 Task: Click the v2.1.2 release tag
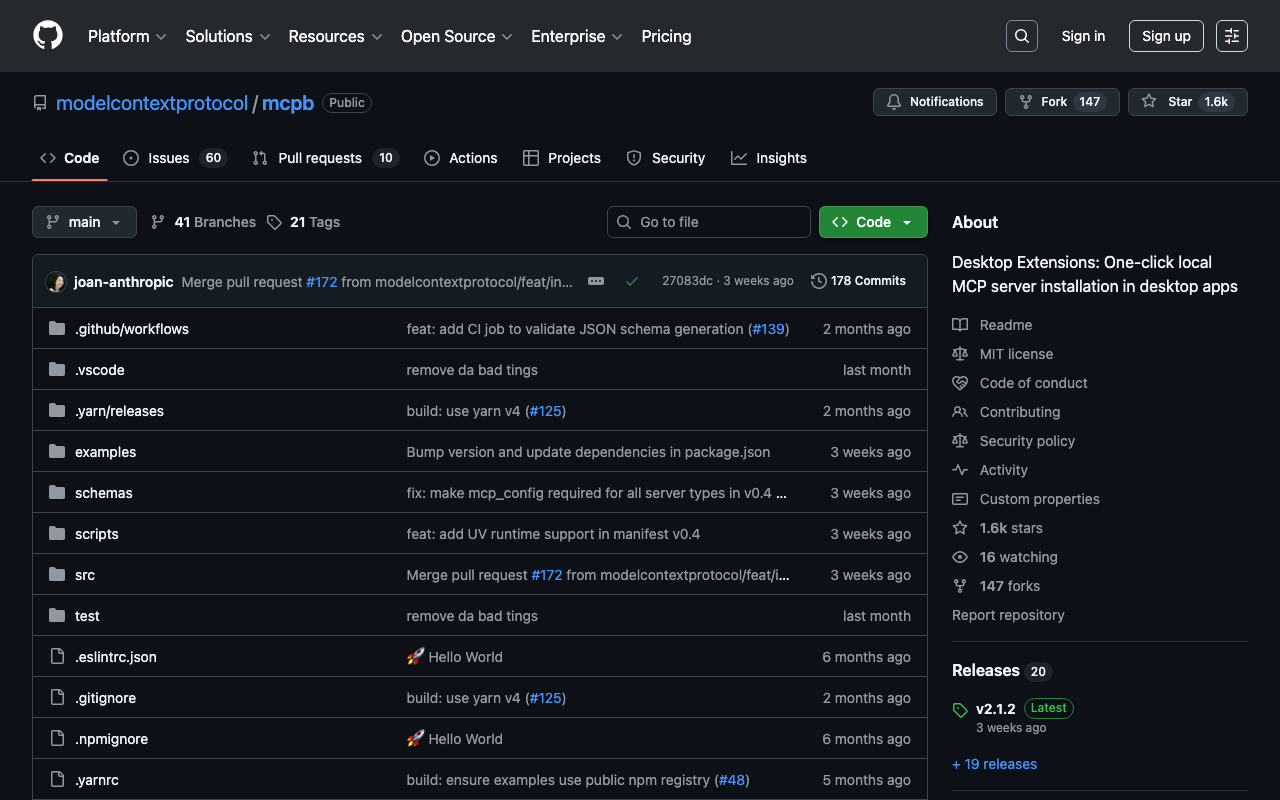point(995,708)
